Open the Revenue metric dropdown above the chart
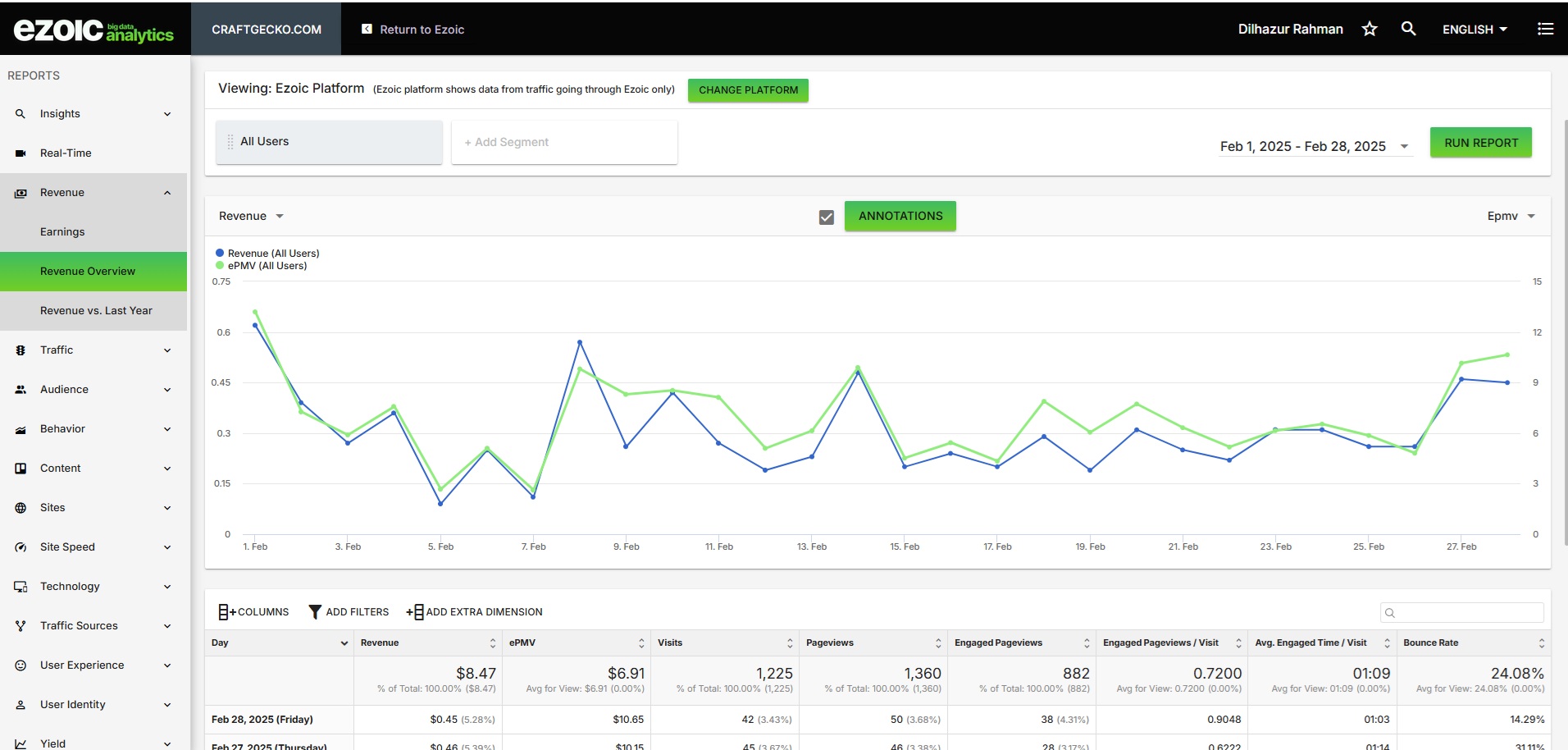The height and width of the screenshot is (750, 1568). coord(251,217)
